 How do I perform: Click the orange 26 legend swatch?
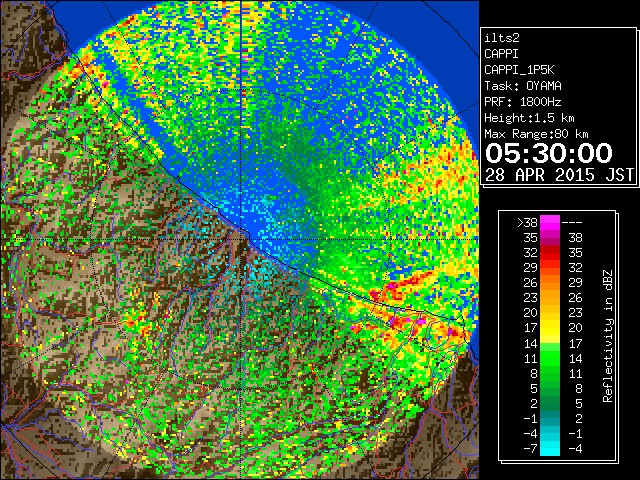point(550,282)
